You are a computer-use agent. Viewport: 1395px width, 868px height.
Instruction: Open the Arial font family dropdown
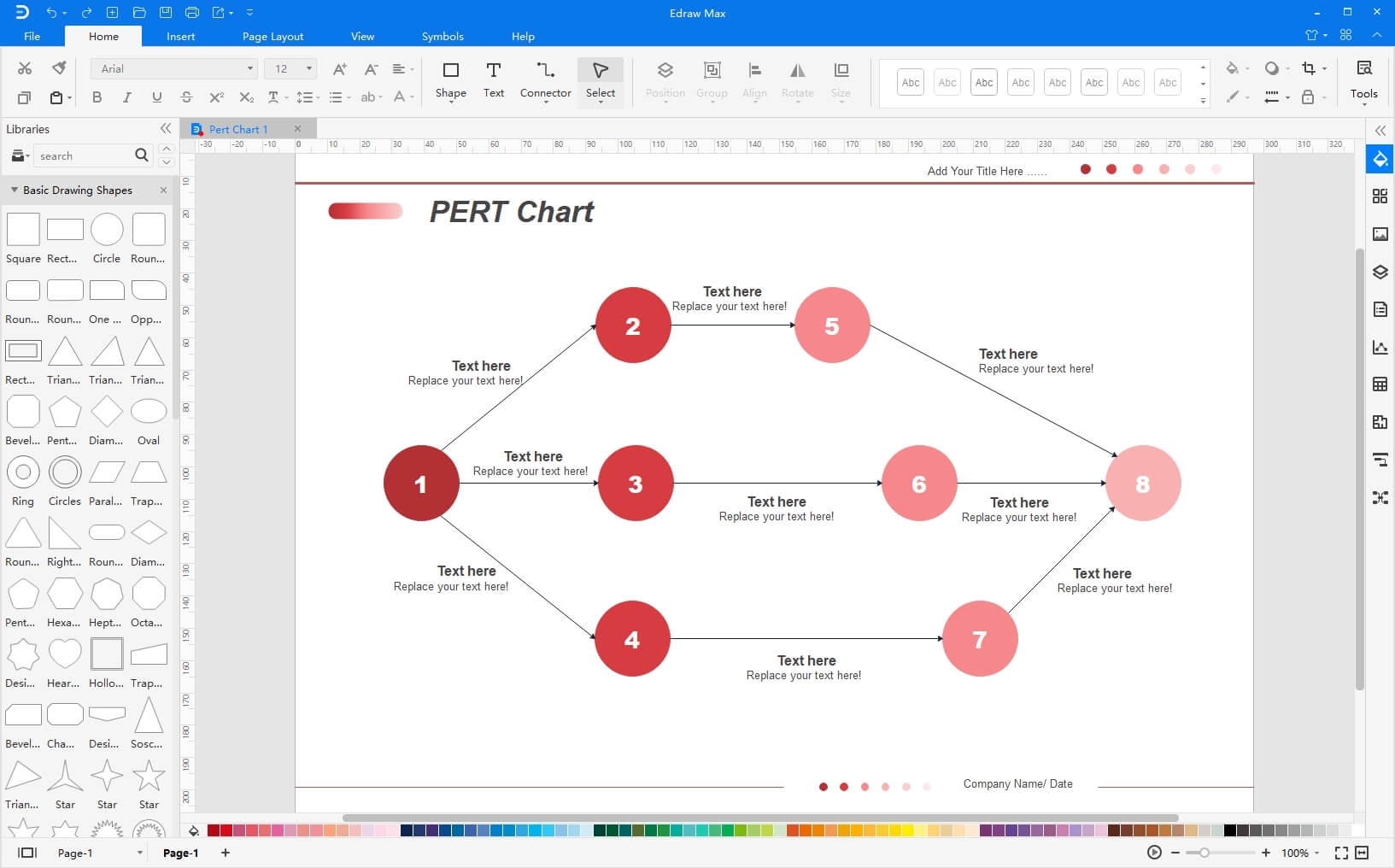[174, 68]
